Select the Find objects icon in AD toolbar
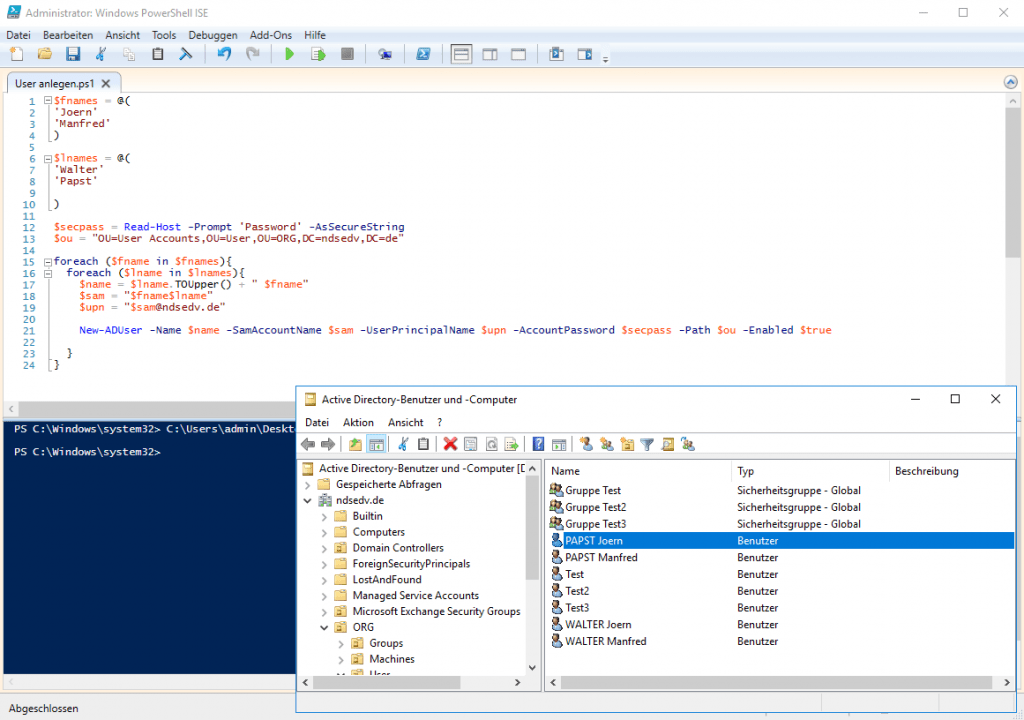The height and width of the screenshot is (720, 1024). (668, 444)
